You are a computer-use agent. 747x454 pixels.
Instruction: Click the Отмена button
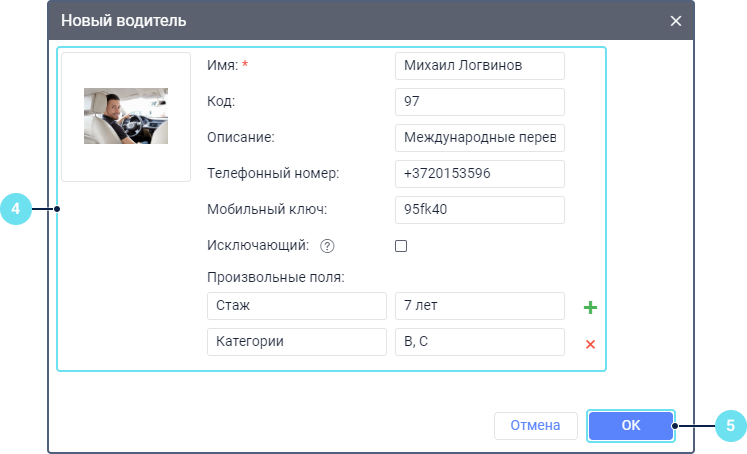click(x=535, y=425)
